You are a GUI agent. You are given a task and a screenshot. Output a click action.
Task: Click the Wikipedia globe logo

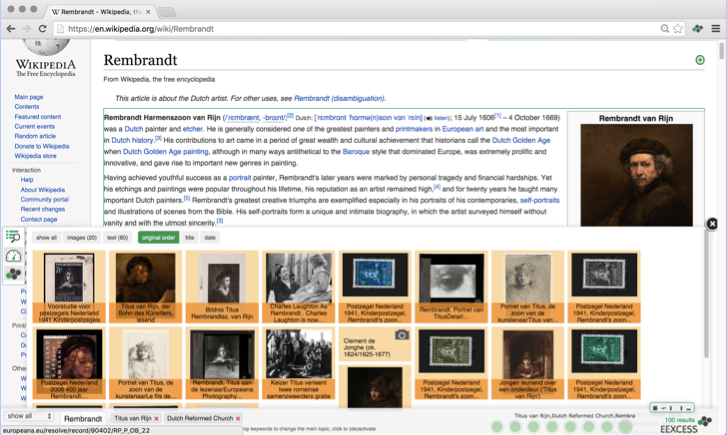45,47
